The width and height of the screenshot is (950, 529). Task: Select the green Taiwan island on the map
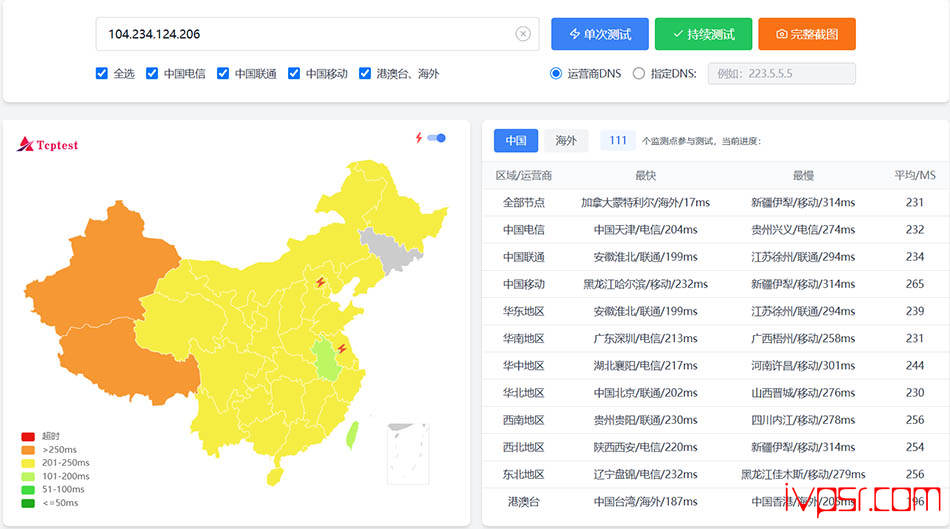[x=351, y=435]
